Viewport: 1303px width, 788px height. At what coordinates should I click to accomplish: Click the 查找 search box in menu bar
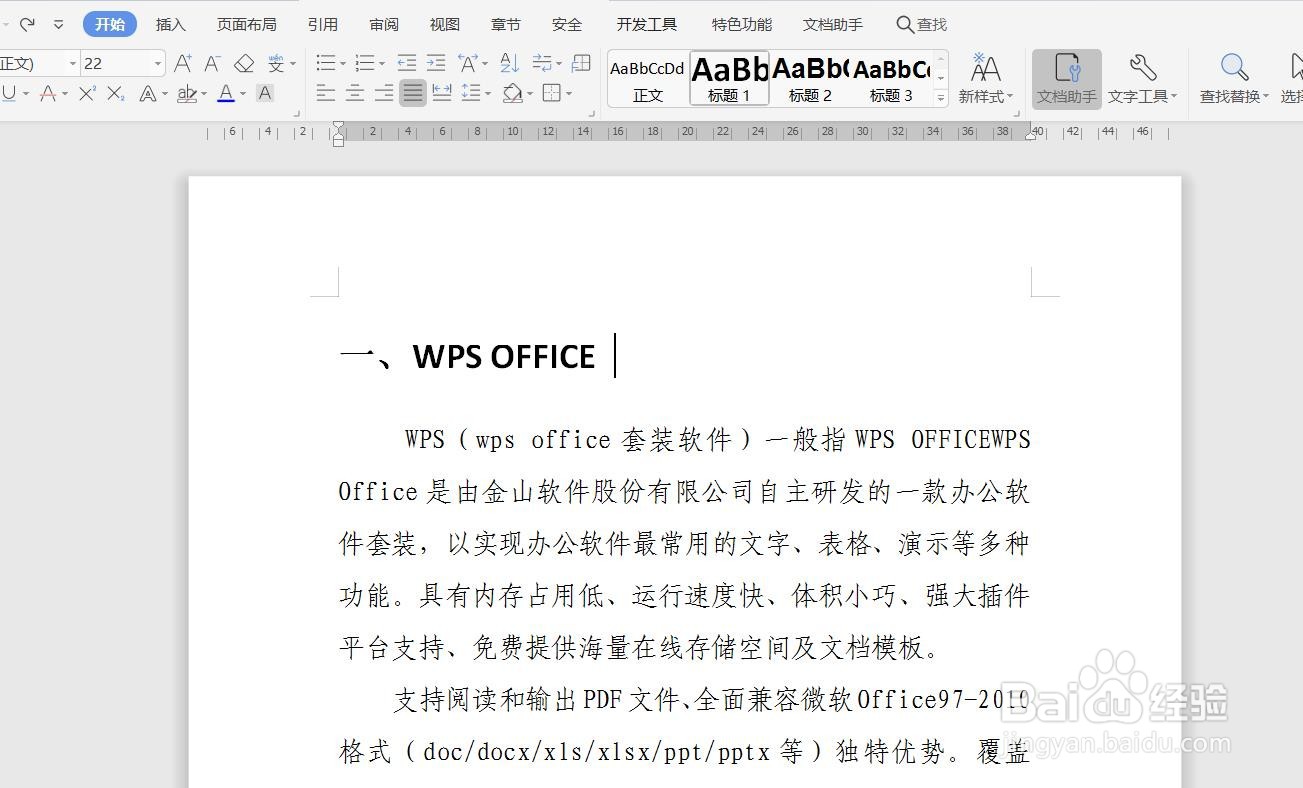pos(922,24)
